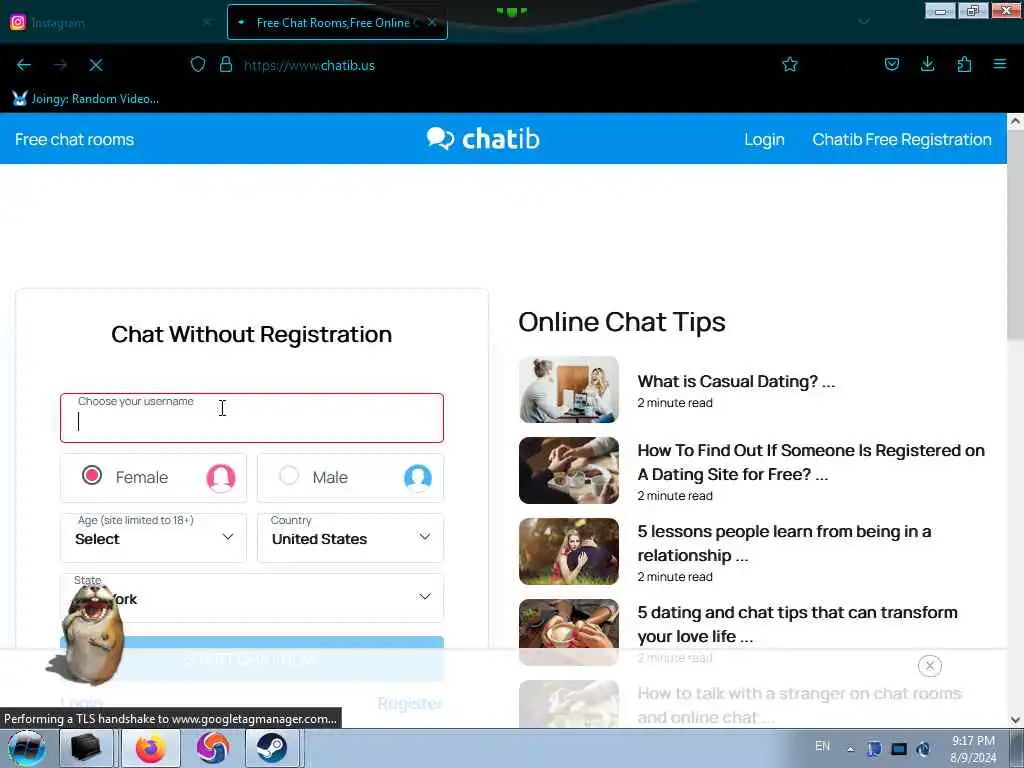Open the browser downloads panel
1024x768 pixels.
pos(927,64)
